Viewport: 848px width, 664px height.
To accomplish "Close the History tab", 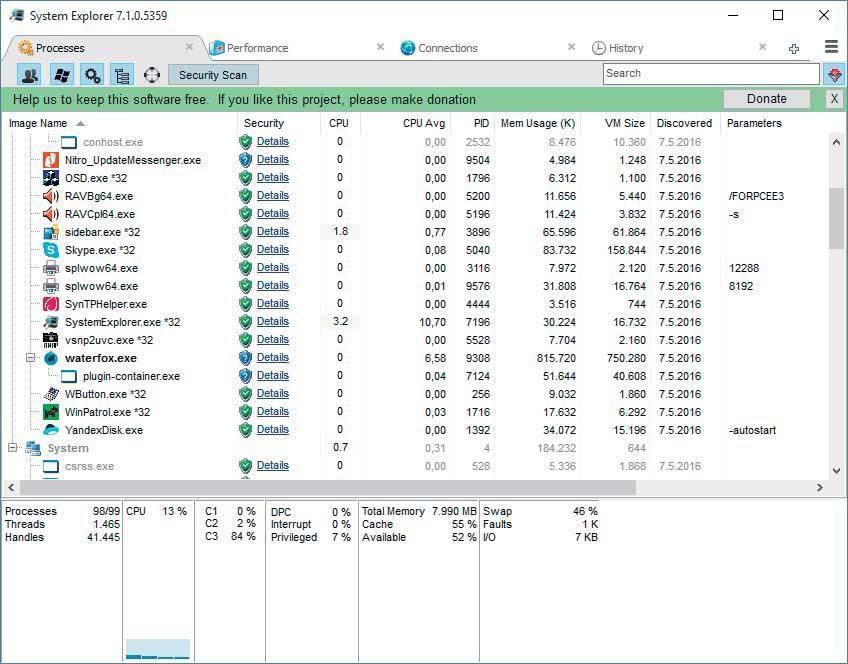I will click(763, 47).
